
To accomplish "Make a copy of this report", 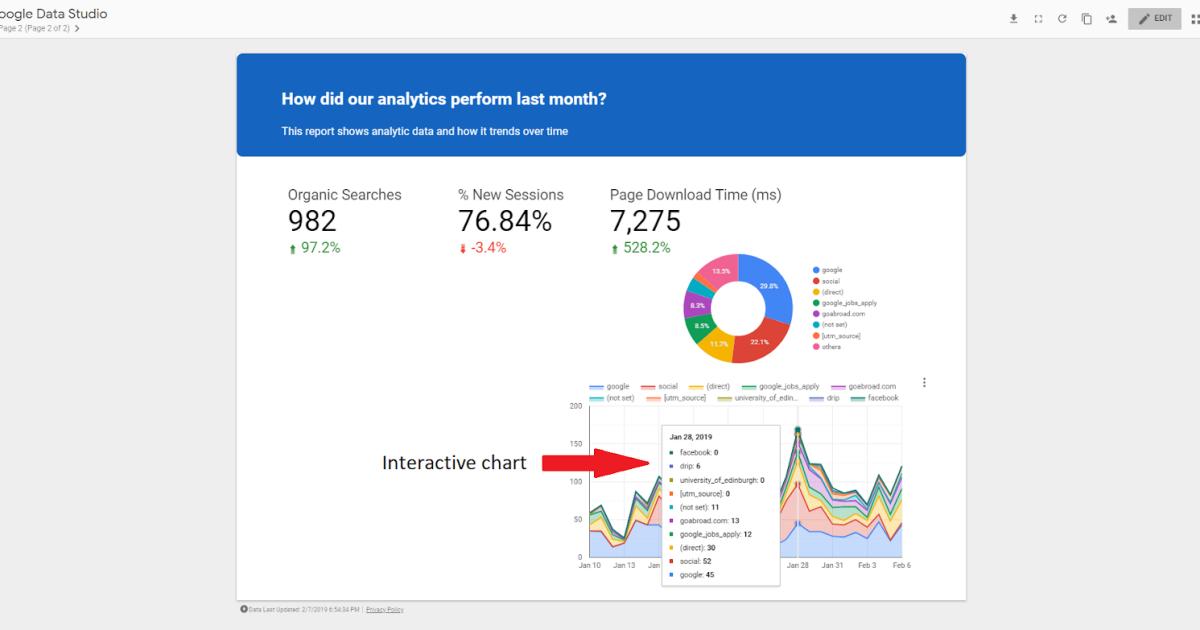I will pyautogui.click(x=1086, y=17).
